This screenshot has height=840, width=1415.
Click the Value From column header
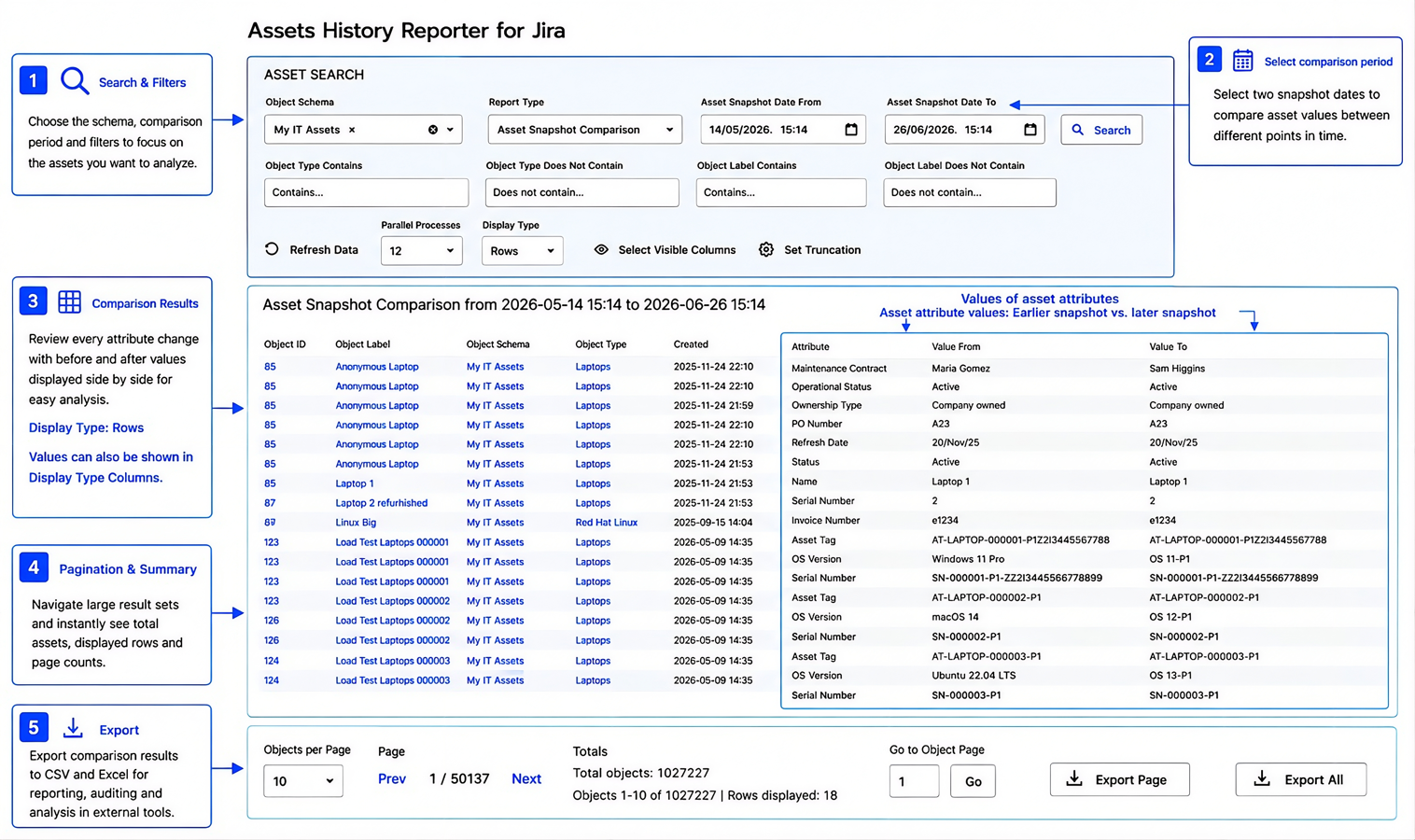click(956, 346)
